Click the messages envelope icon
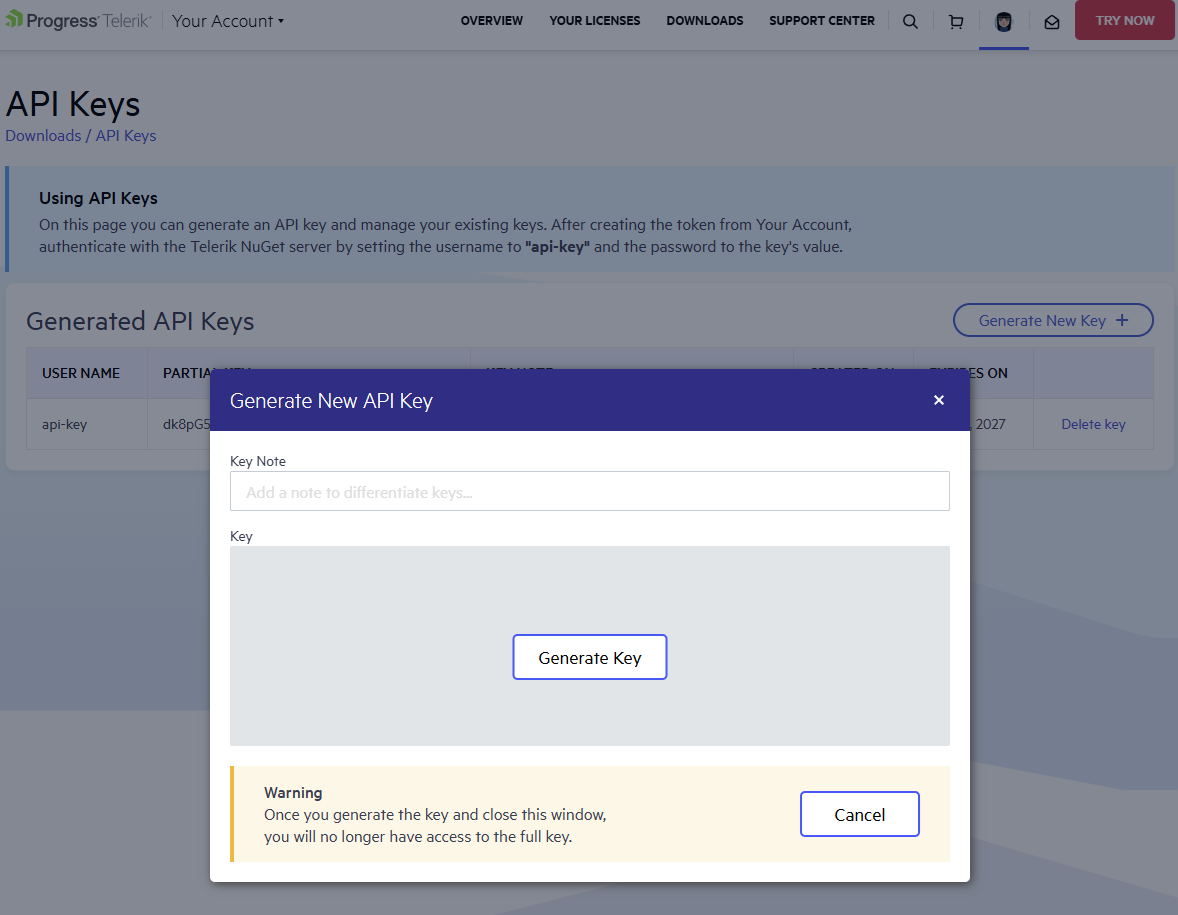 pos(1051,21)
